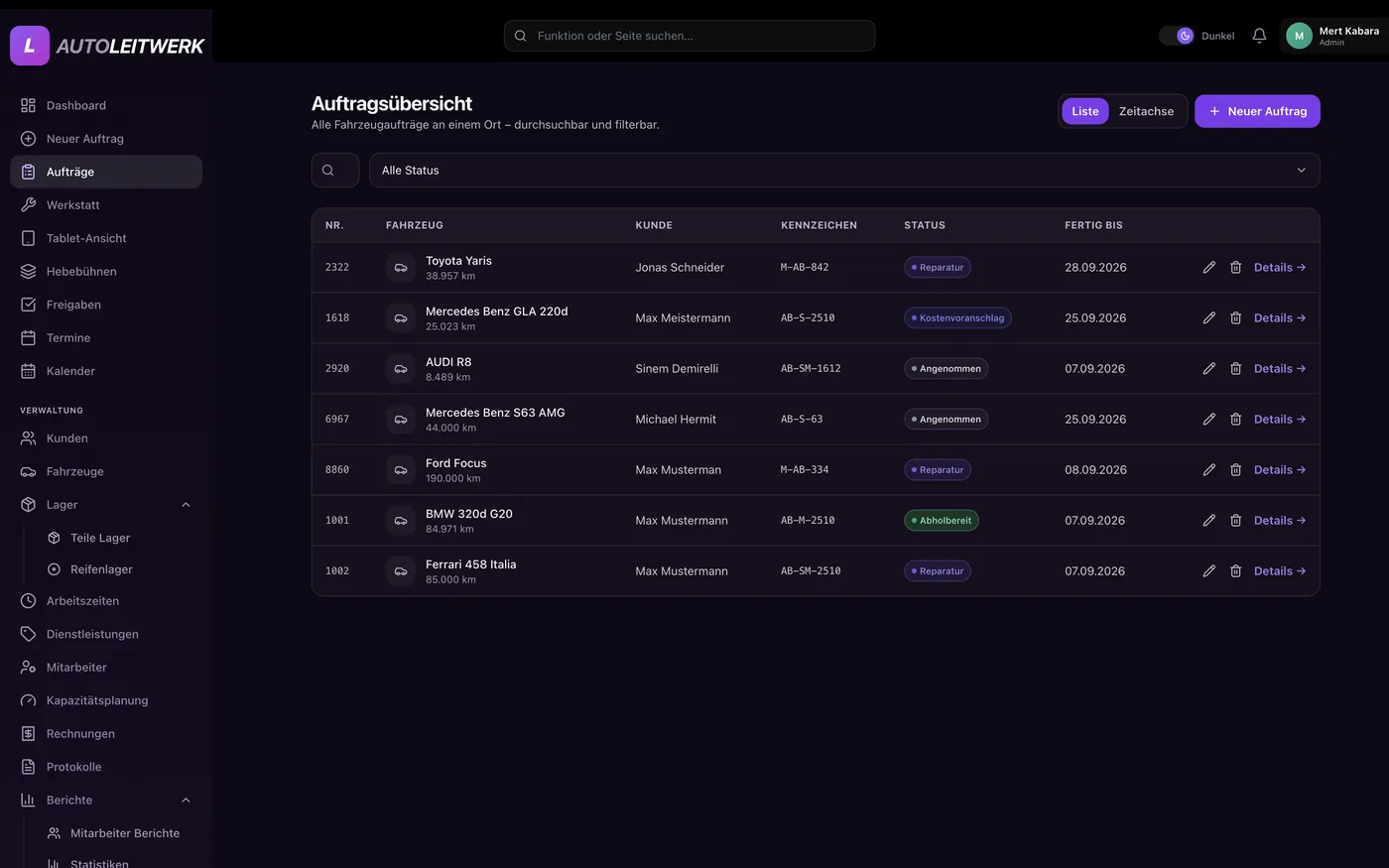Select Aufträge in the sidebar
The width and height of the screenshot is (1389, 868).
coord(106,172)
